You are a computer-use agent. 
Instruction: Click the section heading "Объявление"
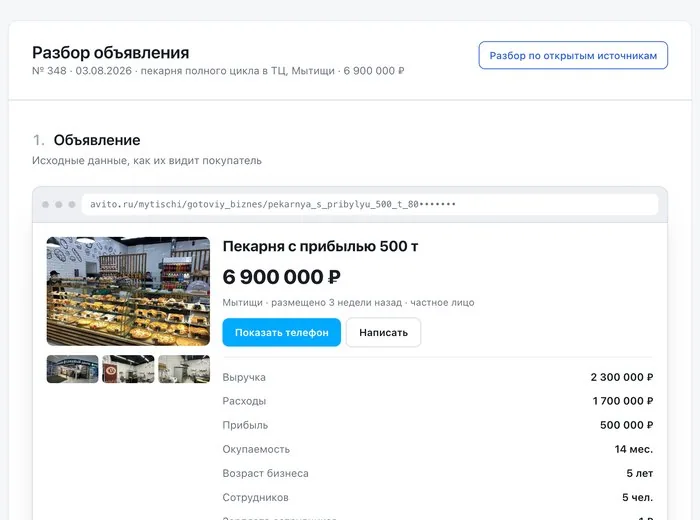coord(97,140)
